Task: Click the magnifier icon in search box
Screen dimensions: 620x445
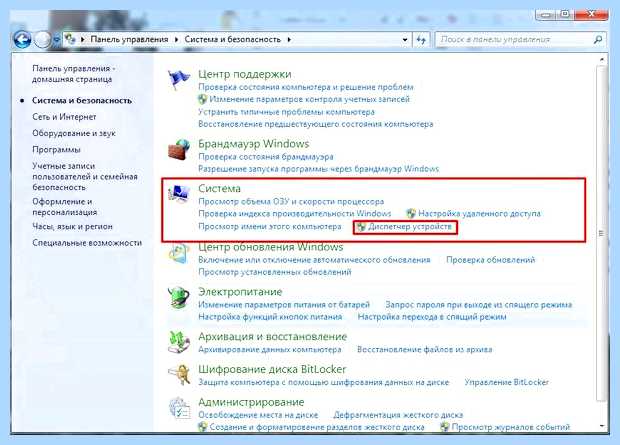Action: [598, 40]
